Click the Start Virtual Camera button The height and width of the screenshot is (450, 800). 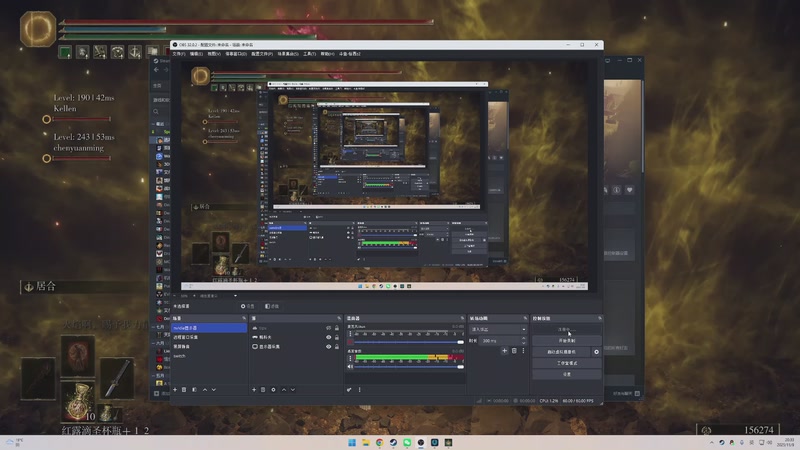562,352
